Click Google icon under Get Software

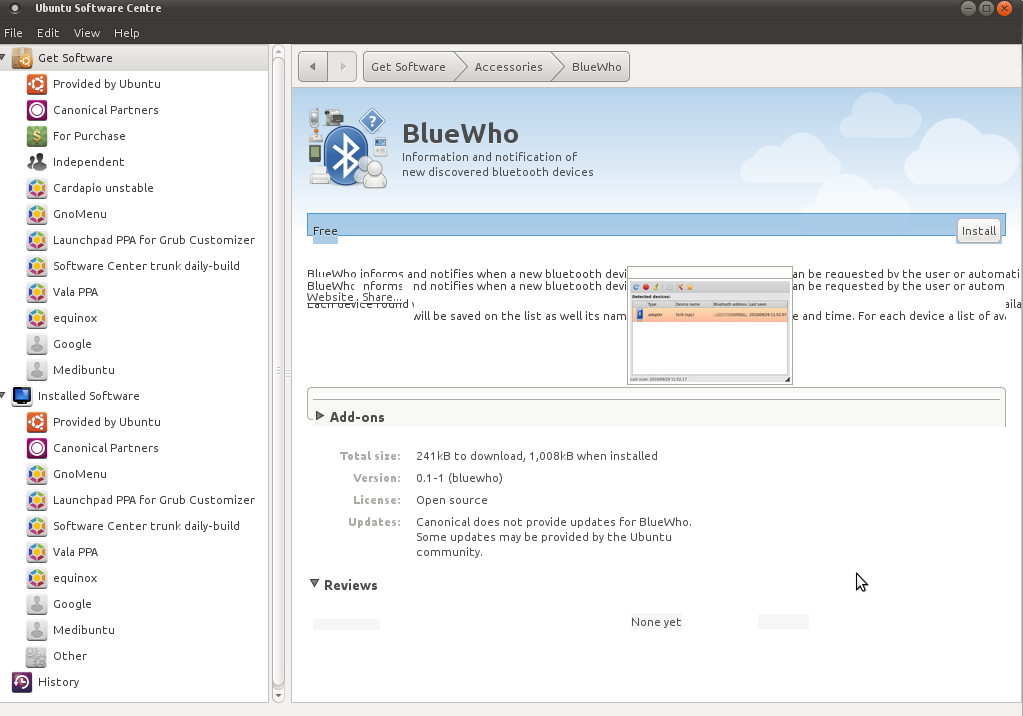coord(37,344)
